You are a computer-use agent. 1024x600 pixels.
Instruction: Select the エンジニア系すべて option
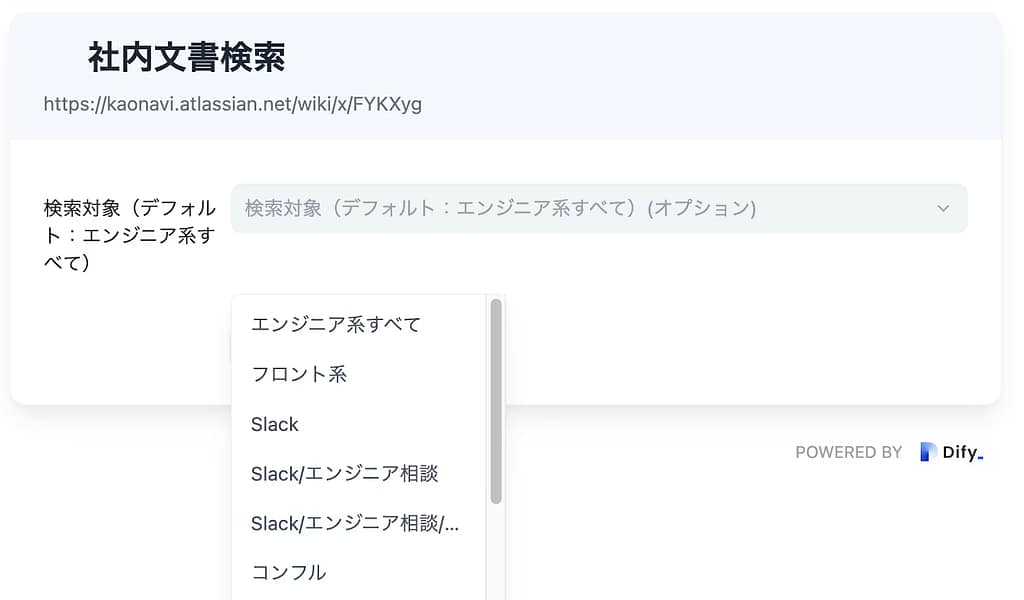click(336, 324)
